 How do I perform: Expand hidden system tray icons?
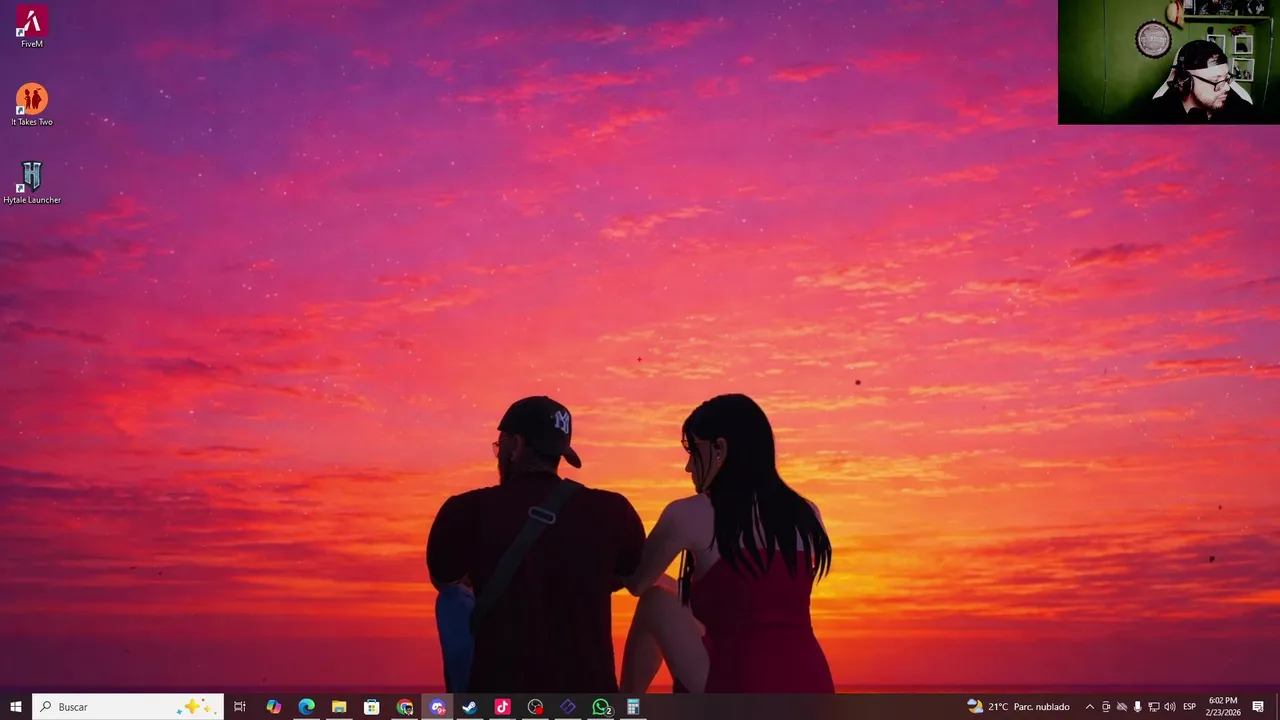pyautogui.click(x=1090, y=707)
